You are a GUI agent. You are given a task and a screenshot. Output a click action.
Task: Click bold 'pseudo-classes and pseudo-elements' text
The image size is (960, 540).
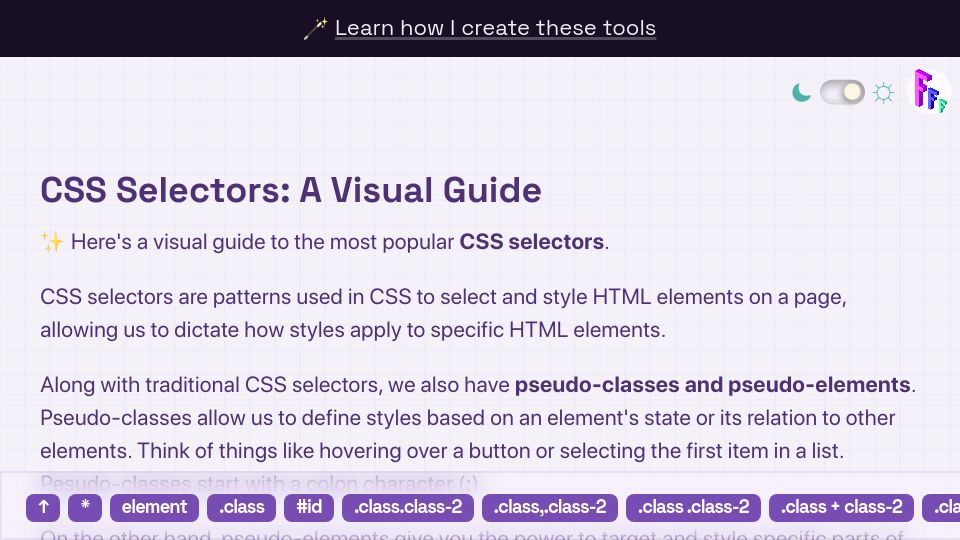tap(713, 385)
